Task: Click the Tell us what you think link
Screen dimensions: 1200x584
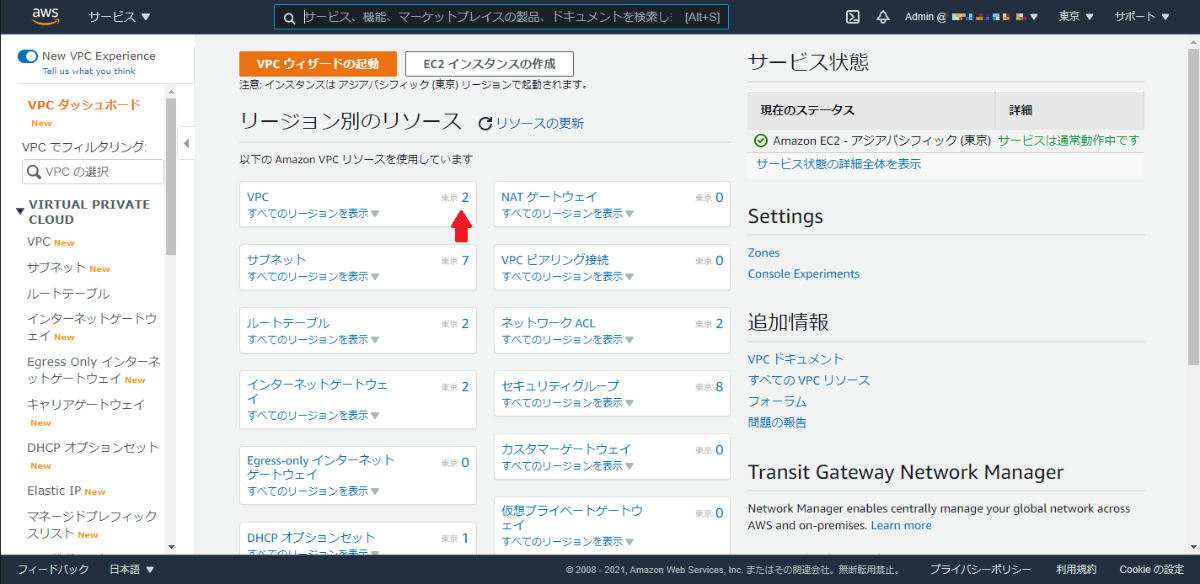Action: (x=89, y=72)
